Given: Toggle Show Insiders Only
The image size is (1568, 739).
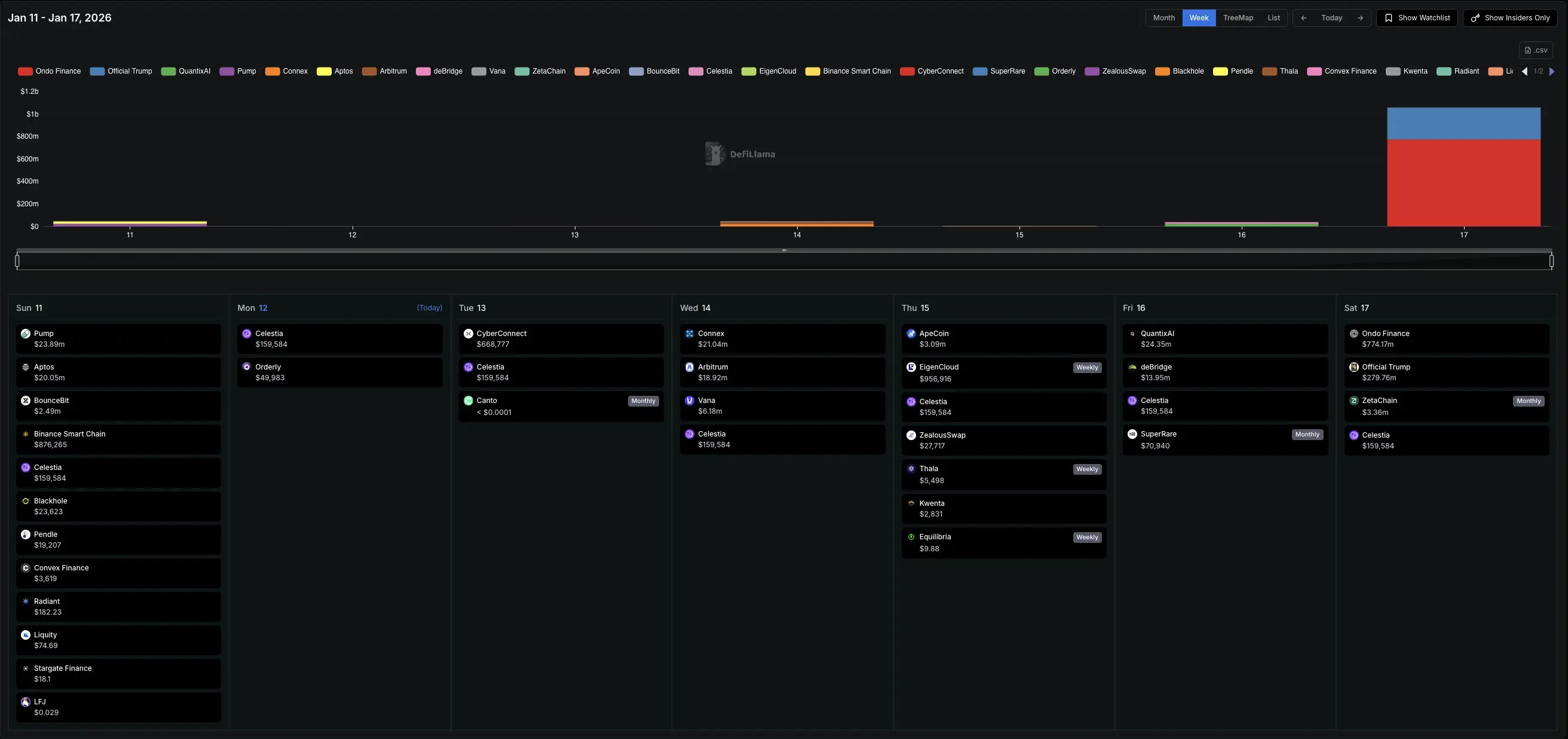Looking at the screenshot, I should (1509, 18).
